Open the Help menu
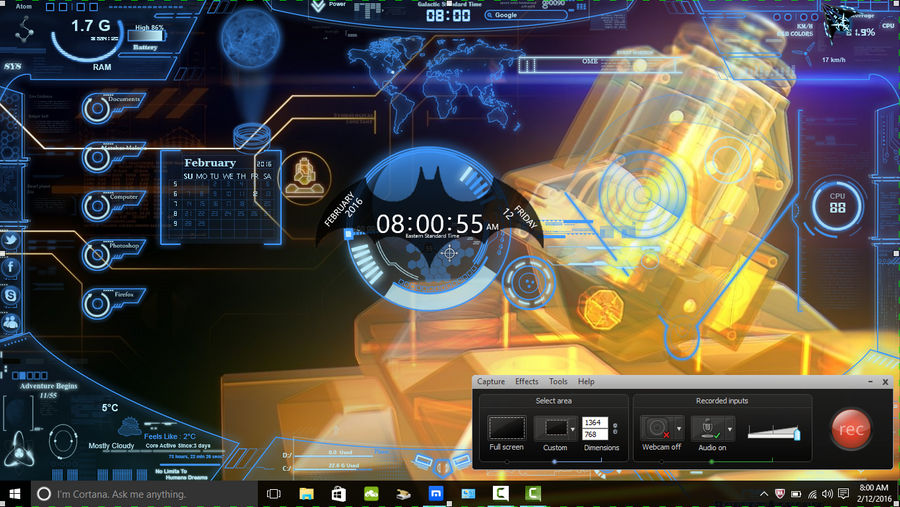Image resolution: width=900 pixels, height=507 pixels. tap(586, 381)
